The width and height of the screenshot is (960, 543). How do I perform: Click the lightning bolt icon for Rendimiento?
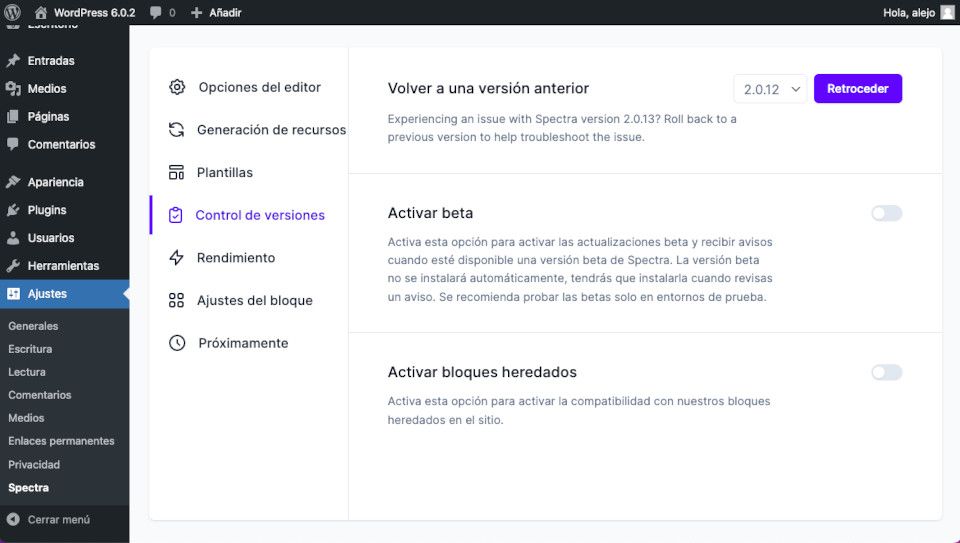coord(176,258)
